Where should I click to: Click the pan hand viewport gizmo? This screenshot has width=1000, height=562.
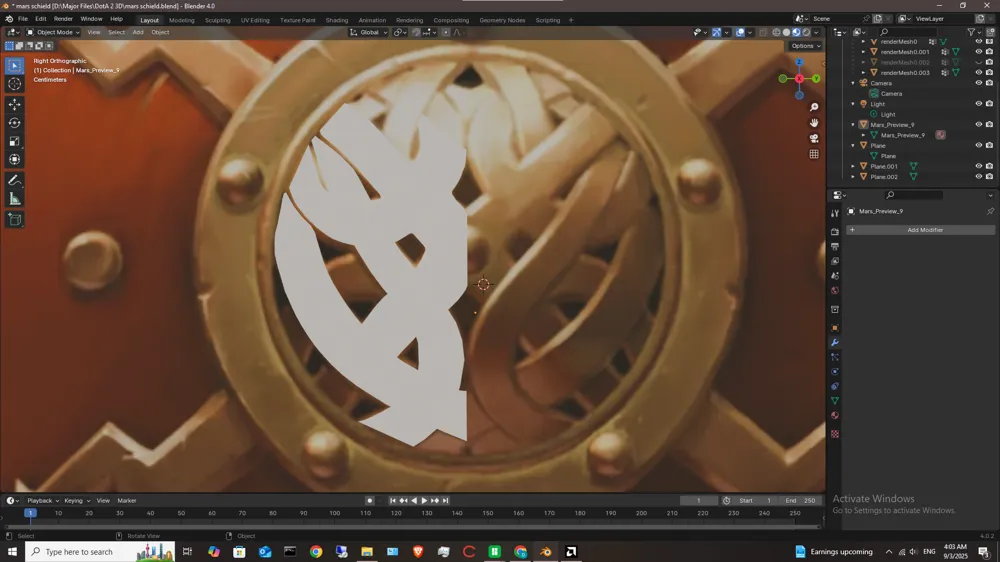pos(814,122)
